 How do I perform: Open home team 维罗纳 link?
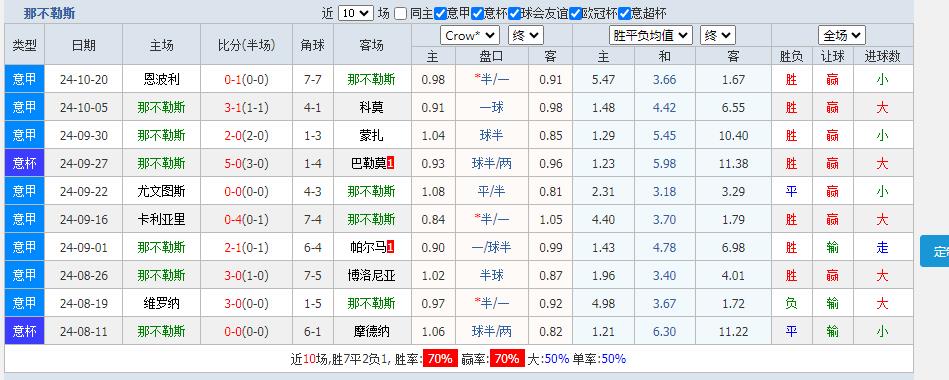click(162, 303)
